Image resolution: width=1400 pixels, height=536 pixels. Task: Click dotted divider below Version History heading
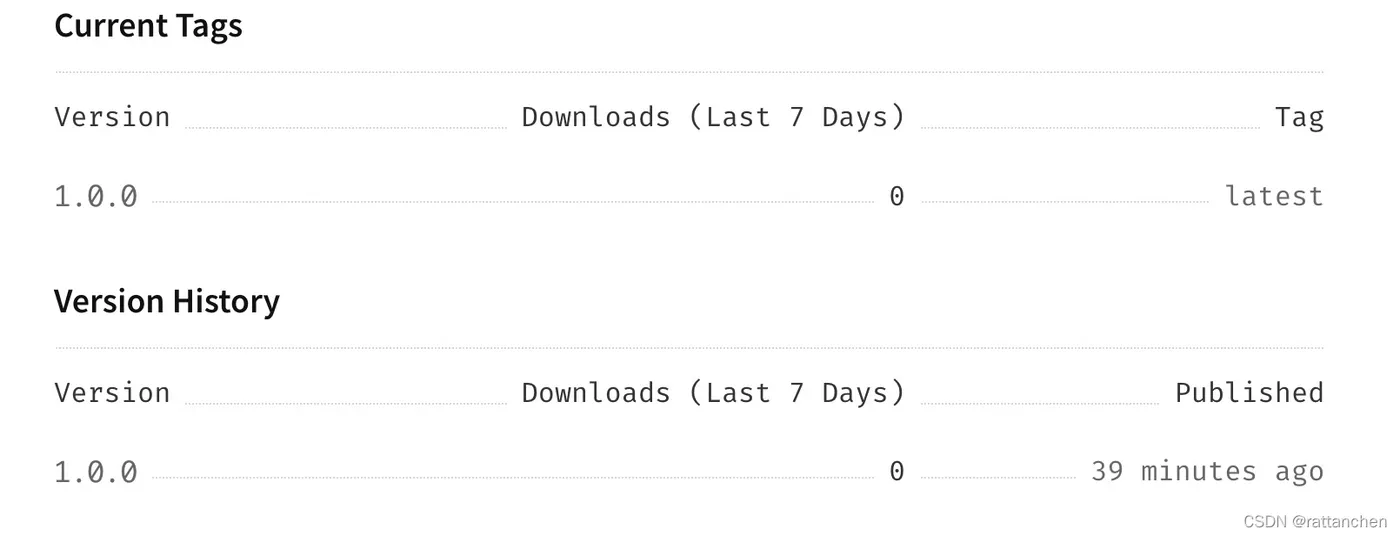click(x=690, y=348)
